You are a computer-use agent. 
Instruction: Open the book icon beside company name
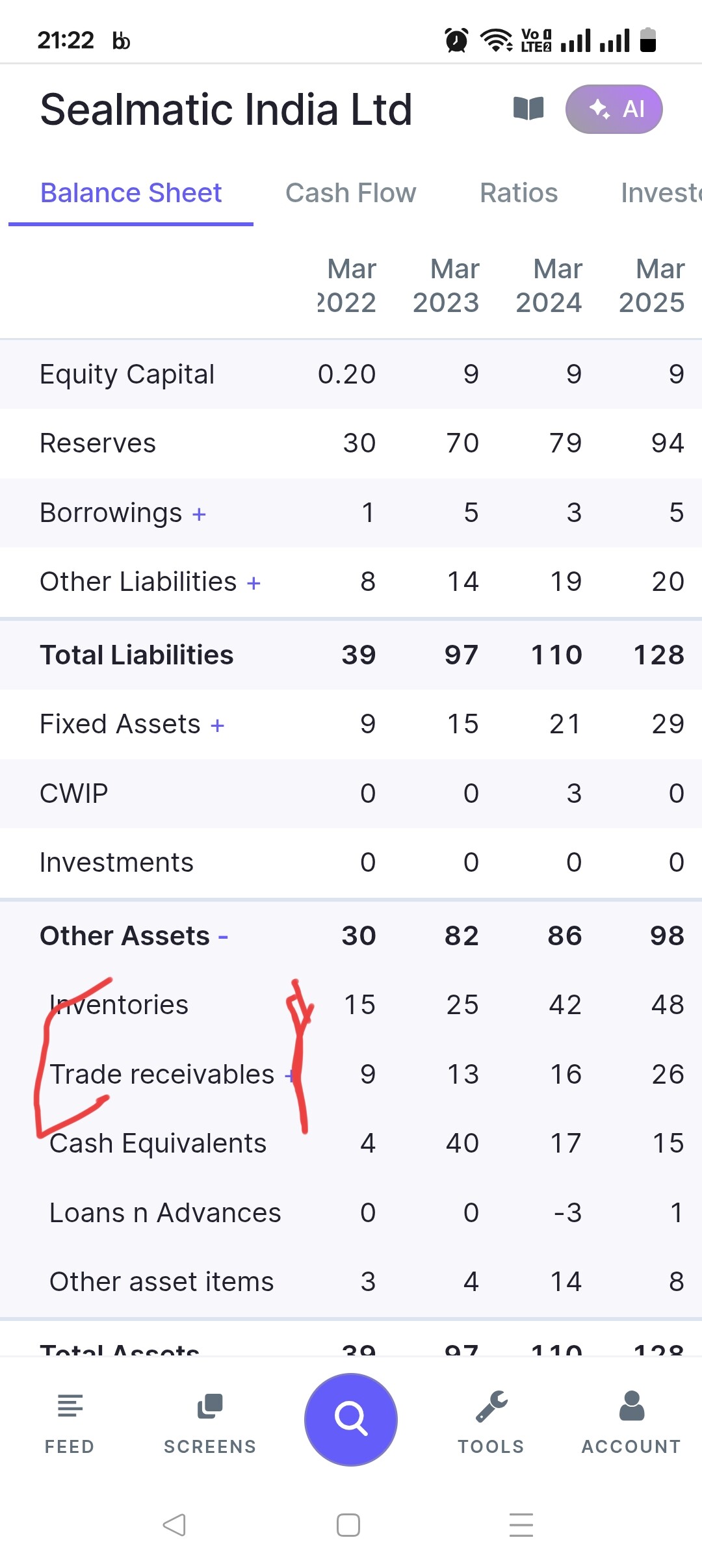(528, 109)
